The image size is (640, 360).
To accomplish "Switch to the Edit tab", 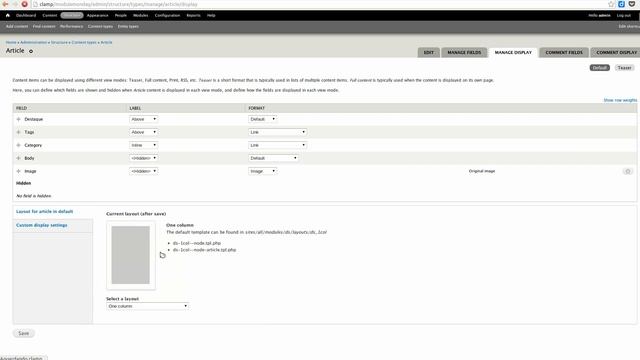I will (x=429, y=52).
